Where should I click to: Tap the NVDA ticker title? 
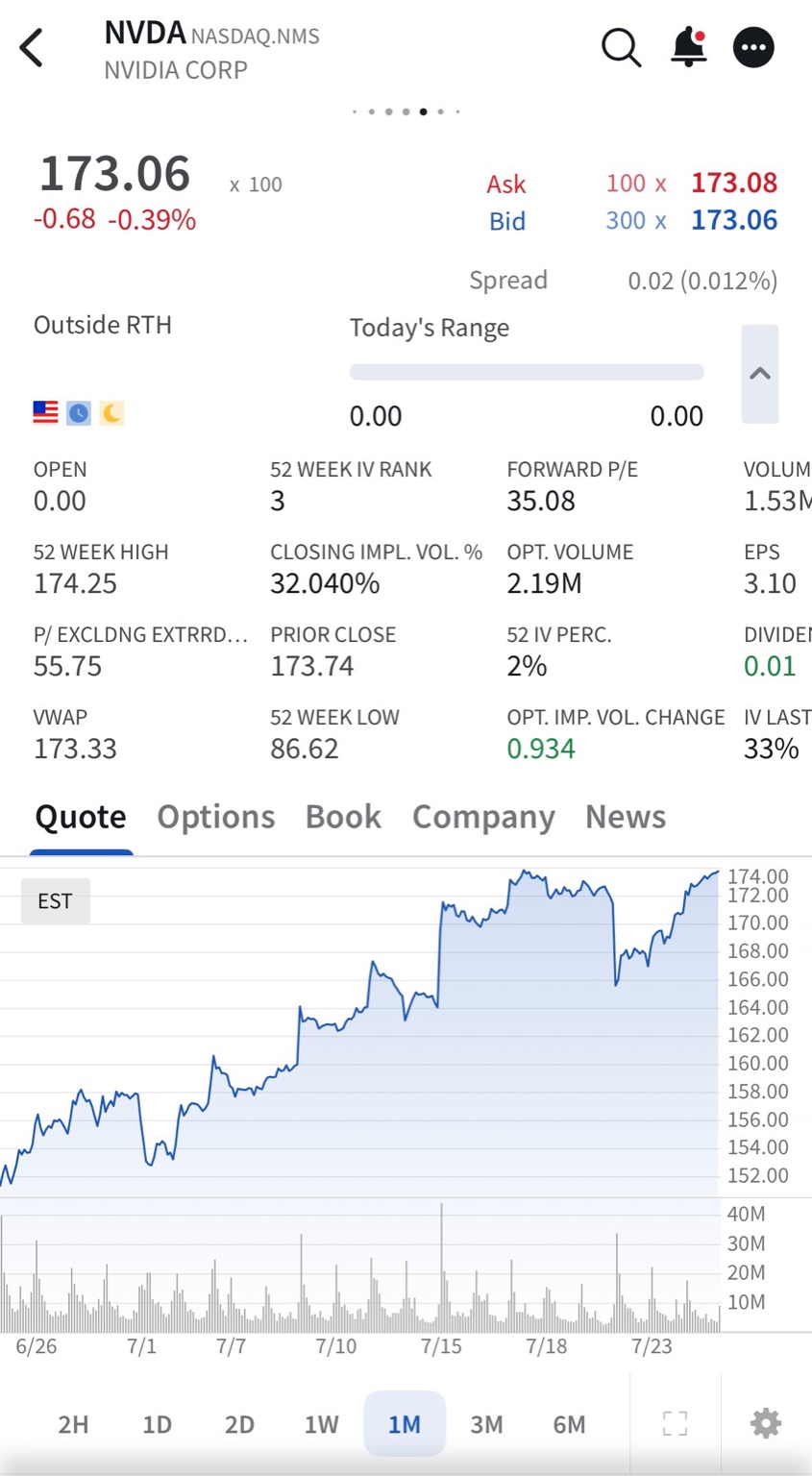click(145, 34)
